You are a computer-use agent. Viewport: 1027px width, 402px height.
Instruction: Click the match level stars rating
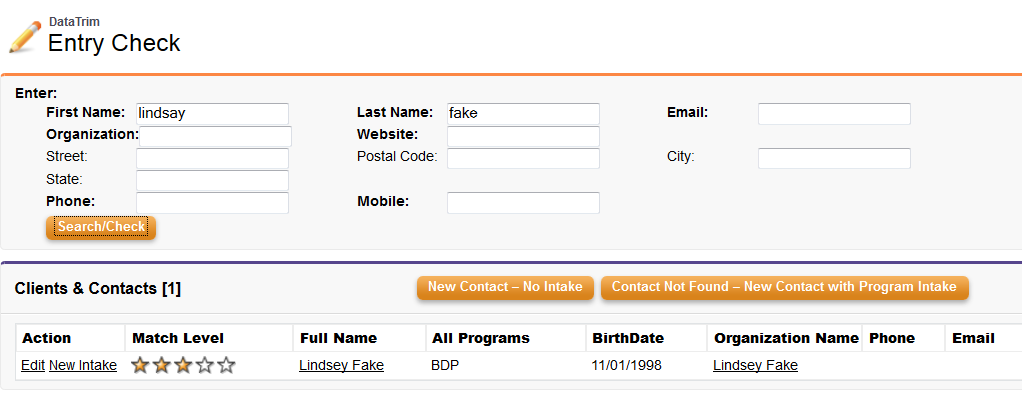tap(183, 365)
